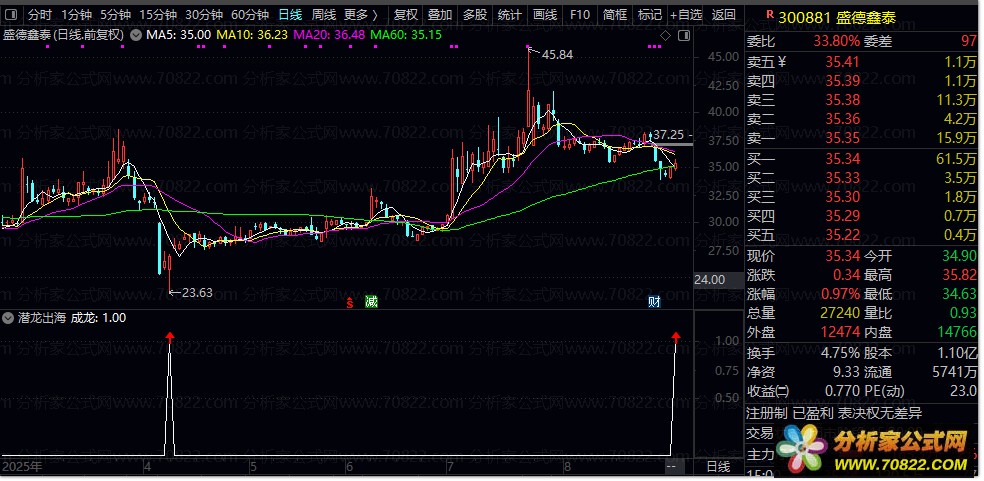The width and height of the screenshot is (984, 481).
Task: Open the 日线 period selector in the chart footer
Action: tap(719, 467)
